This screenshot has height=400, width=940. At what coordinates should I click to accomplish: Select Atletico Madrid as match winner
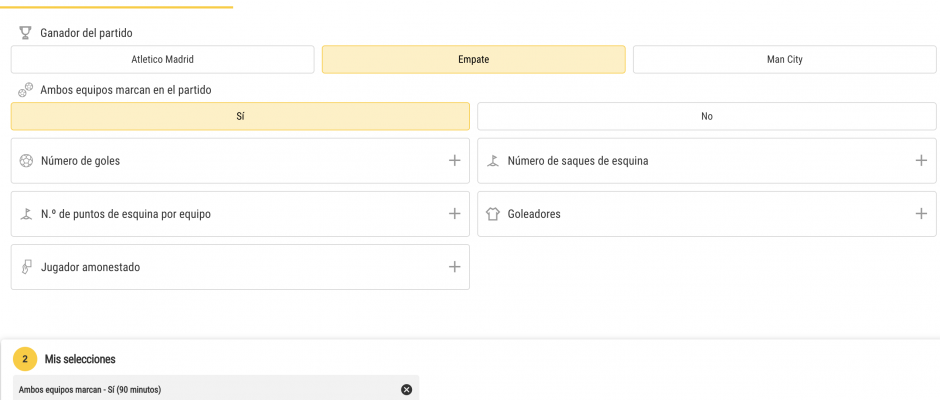(x=162, y=59)
